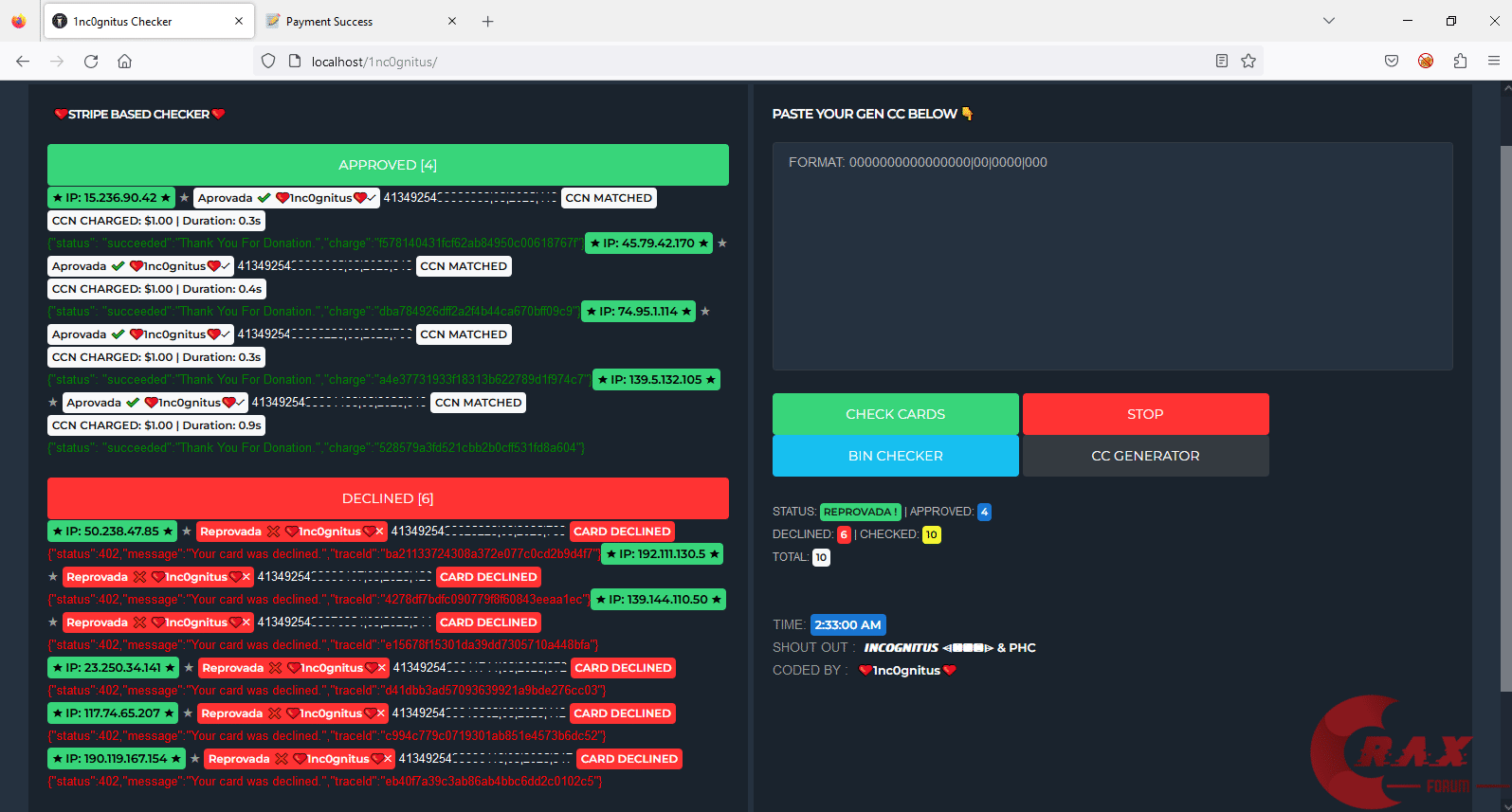Select the IP: 192.111.130.5 badge
This screenshot has width=1512, height=812.
pyautogui.click(x=663, y=554)
